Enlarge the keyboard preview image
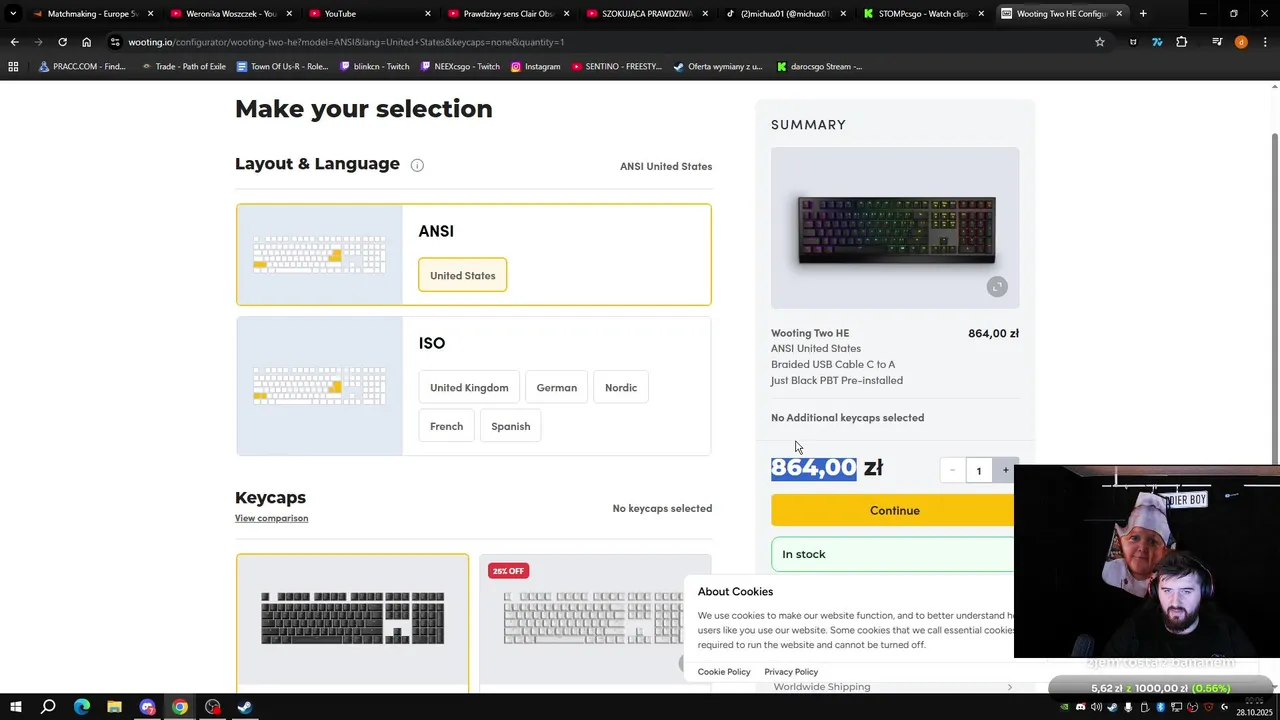This screenshot has height=720, width=1280. click(997, 287)
